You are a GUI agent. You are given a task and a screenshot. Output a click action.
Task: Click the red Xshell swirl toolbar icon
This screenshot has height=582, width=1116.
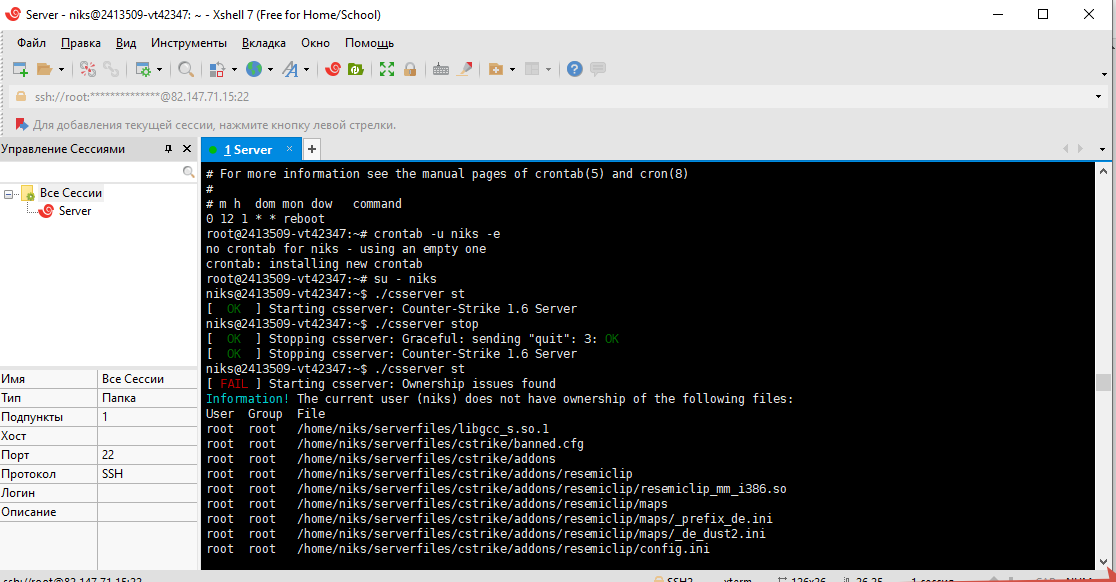point(332,69)
